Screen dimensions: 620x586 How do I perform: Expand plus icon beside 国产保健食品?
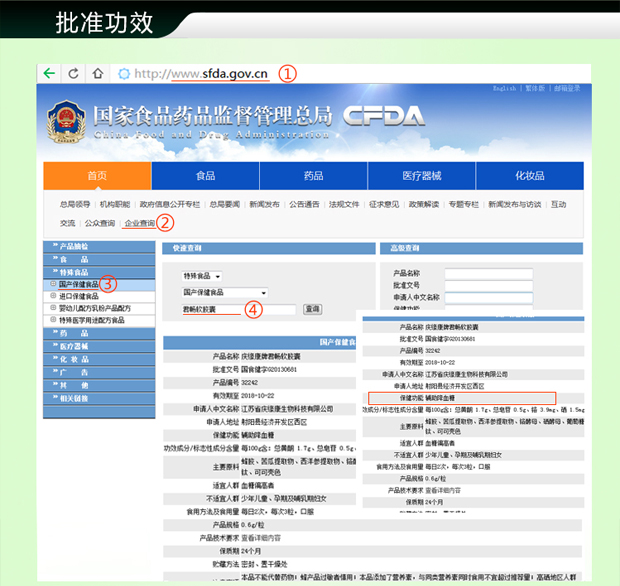[53, 284]
